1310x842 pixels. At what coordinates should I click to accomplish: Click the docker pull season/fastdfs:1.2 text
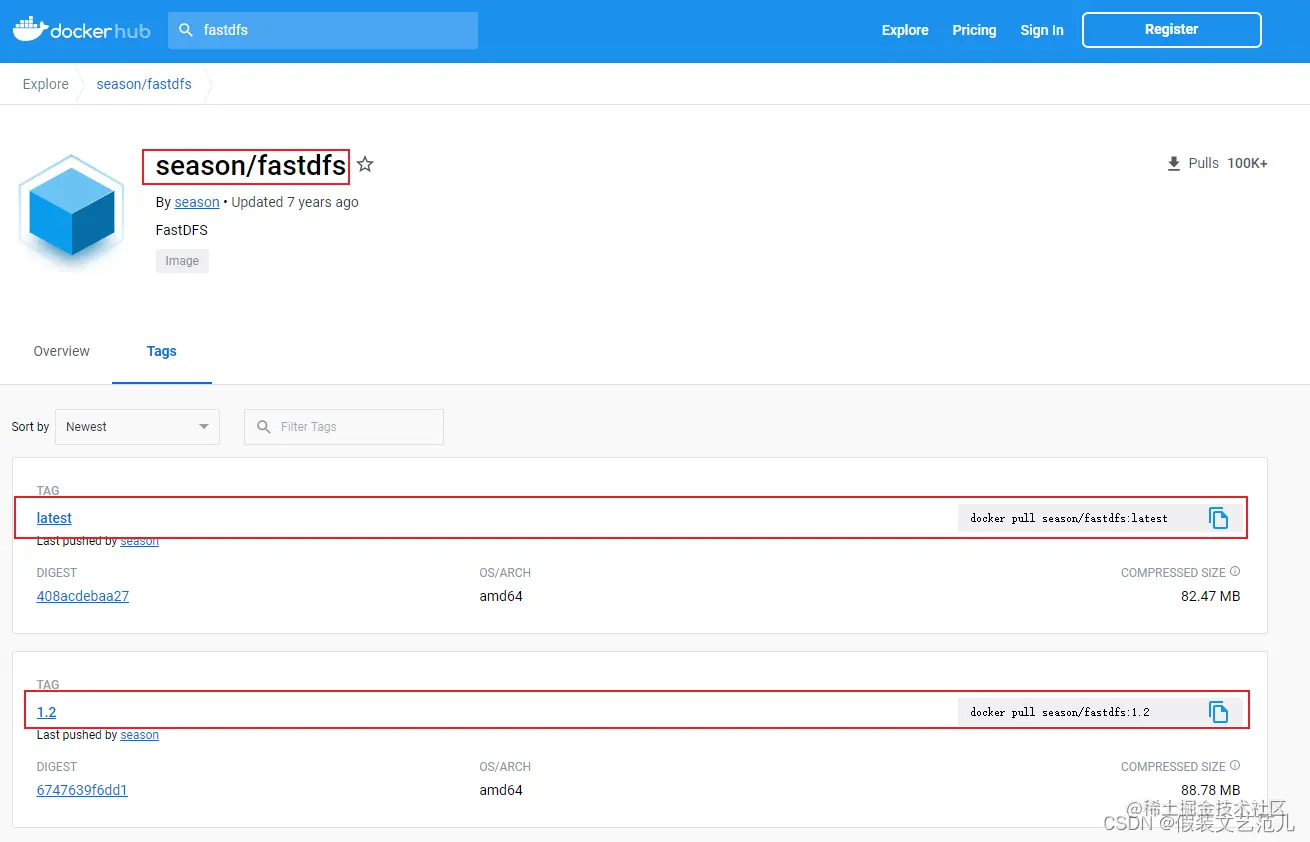point(1060,712)
